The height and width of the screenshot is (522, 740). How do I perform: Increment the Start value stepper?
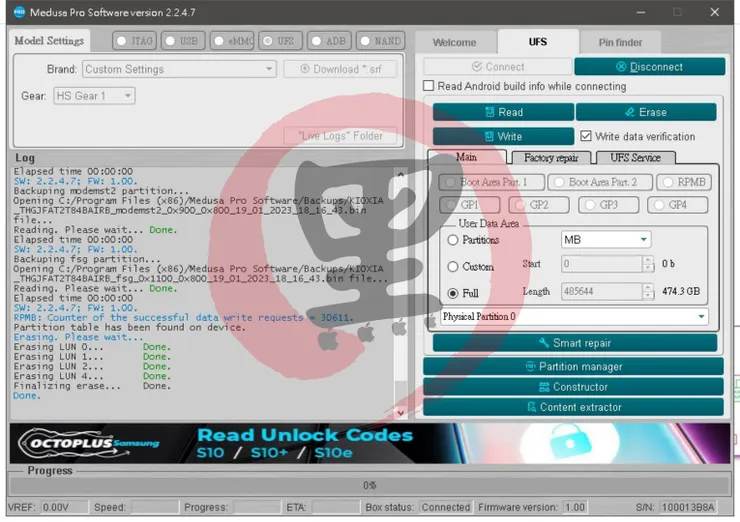(648, 260)
